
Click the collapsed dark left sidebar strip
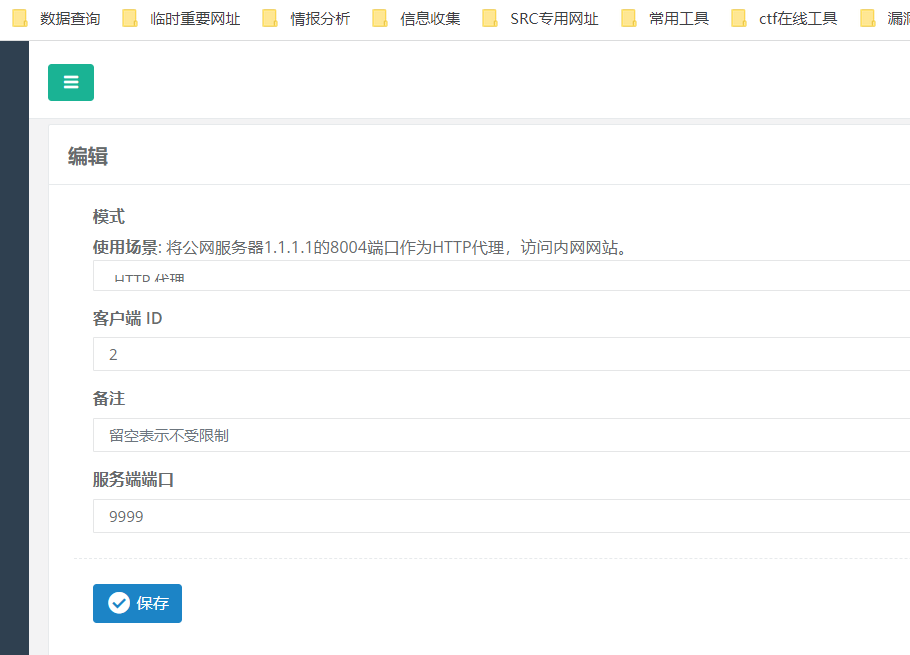point(14,350)
